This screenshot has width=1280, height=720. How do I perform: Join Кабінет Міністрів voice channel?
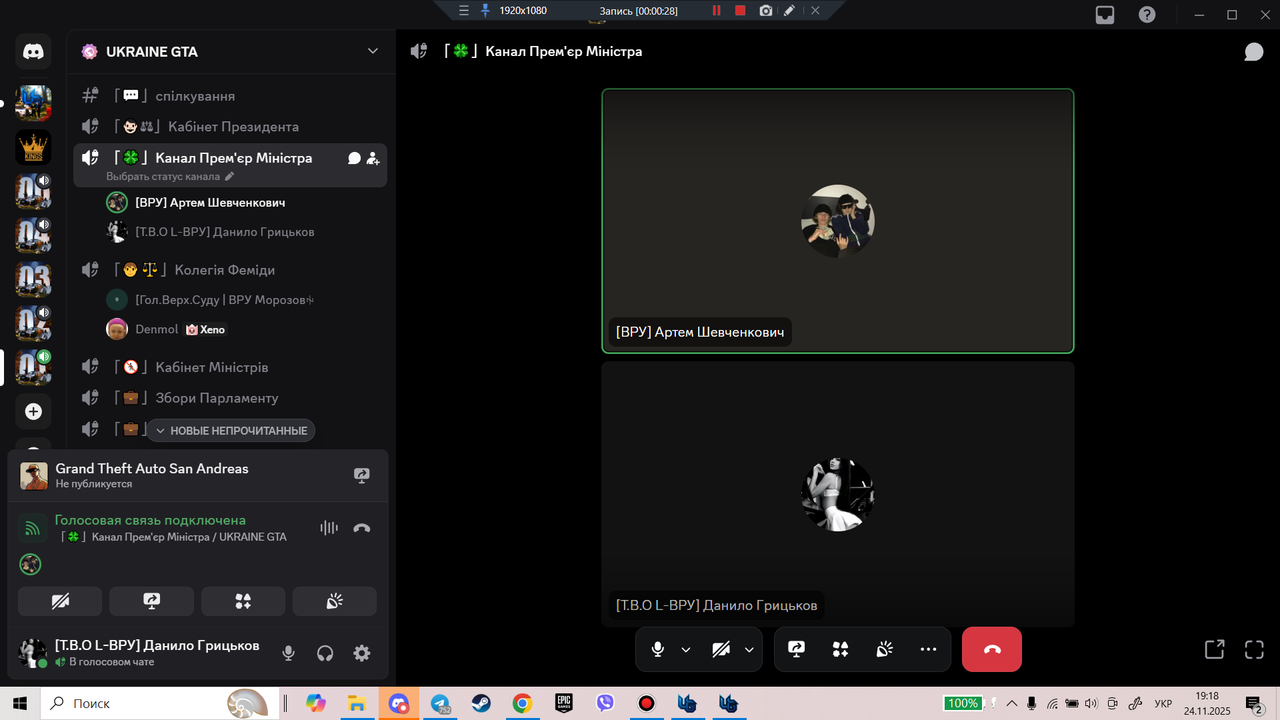230,367
